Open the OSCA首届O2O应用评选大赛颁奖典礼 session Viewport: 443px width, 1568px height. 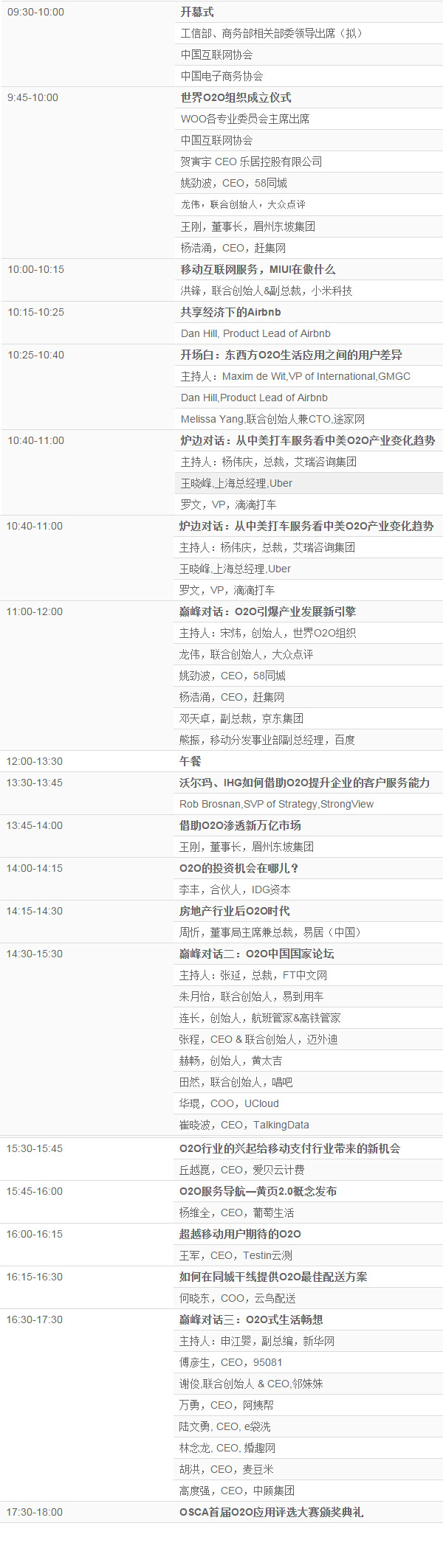tap(271, 1512)
